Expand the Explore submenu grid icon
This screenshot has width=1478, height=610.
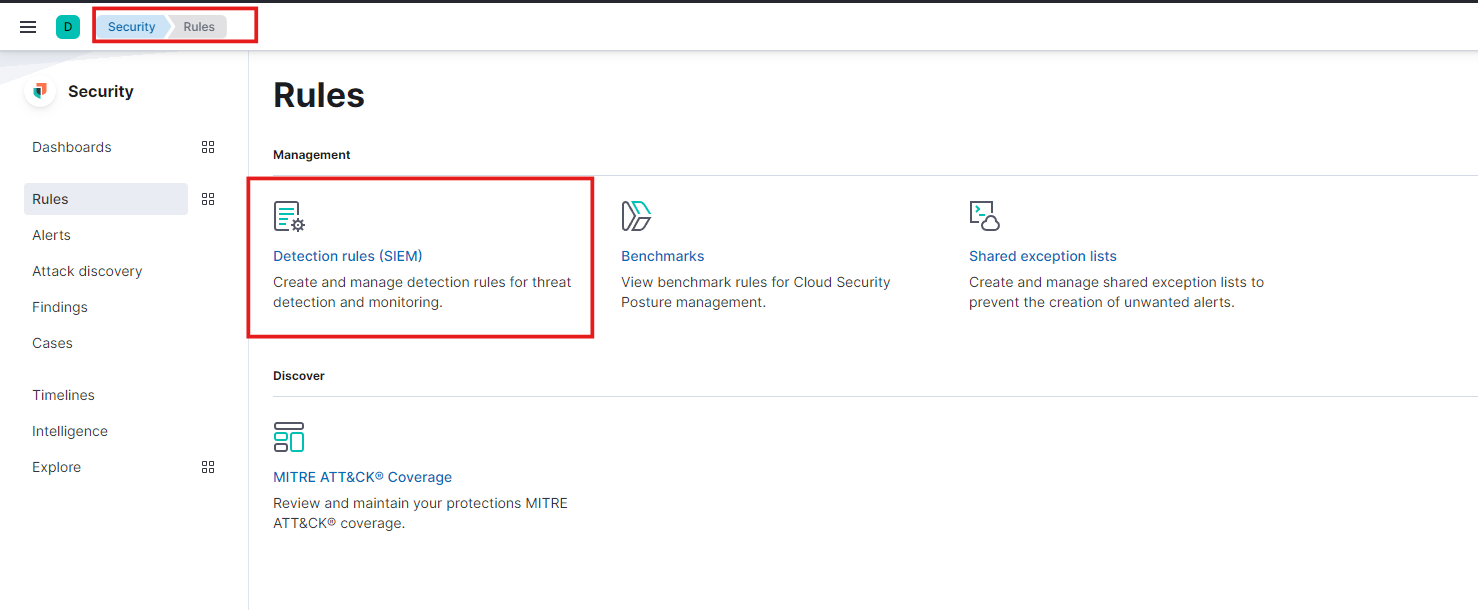point(208,467)
